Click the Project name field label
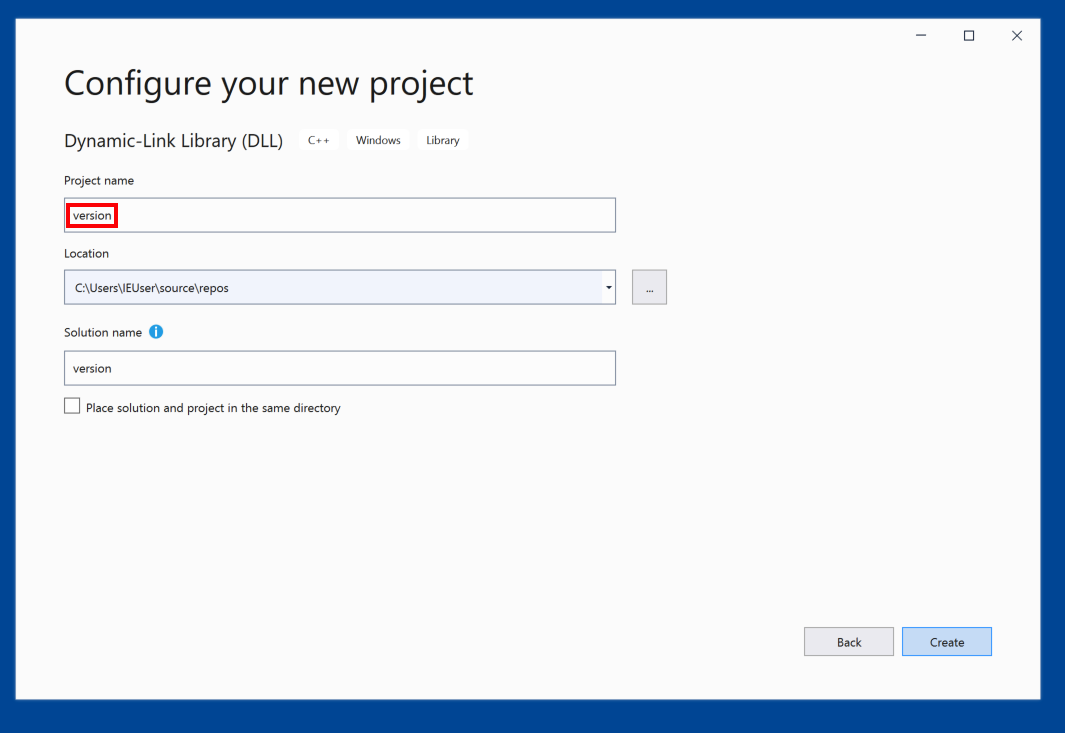This screenshot has width=1065, height=733. (x=99, y=181)
